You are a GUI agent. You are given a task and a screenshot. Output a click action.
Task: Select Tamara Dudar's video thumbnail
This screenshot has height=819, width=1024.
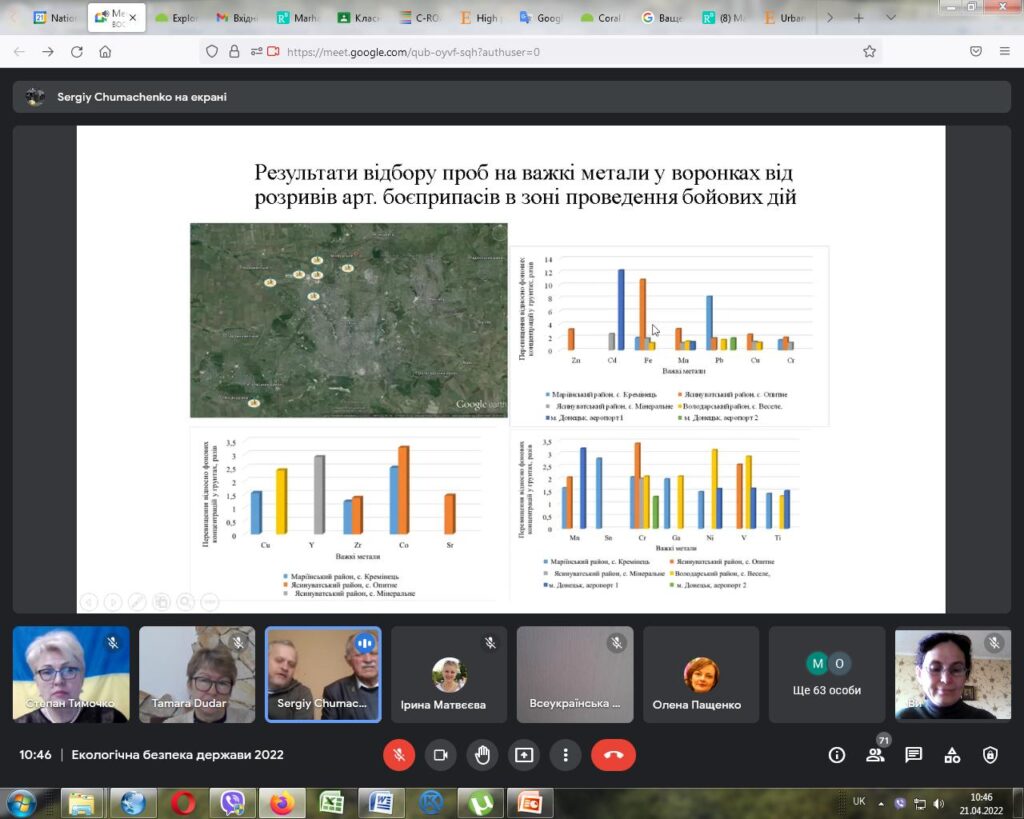197,674
